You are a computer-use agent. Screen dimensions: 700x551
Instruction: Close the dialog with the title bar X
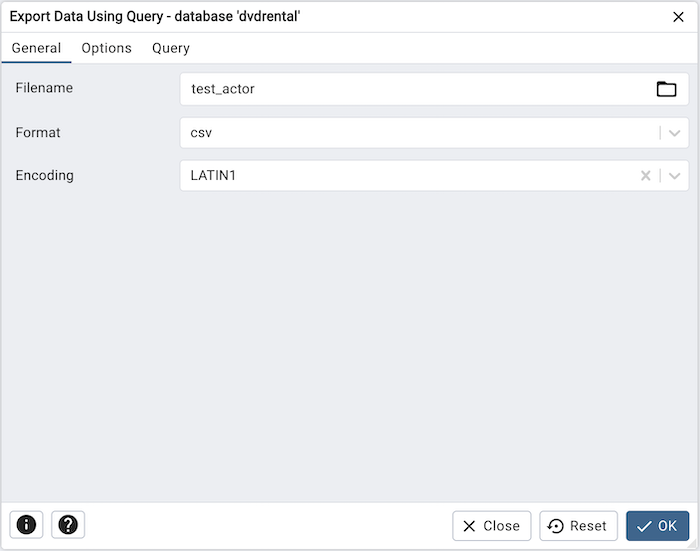pyautogui.click(x=678, y=16)
